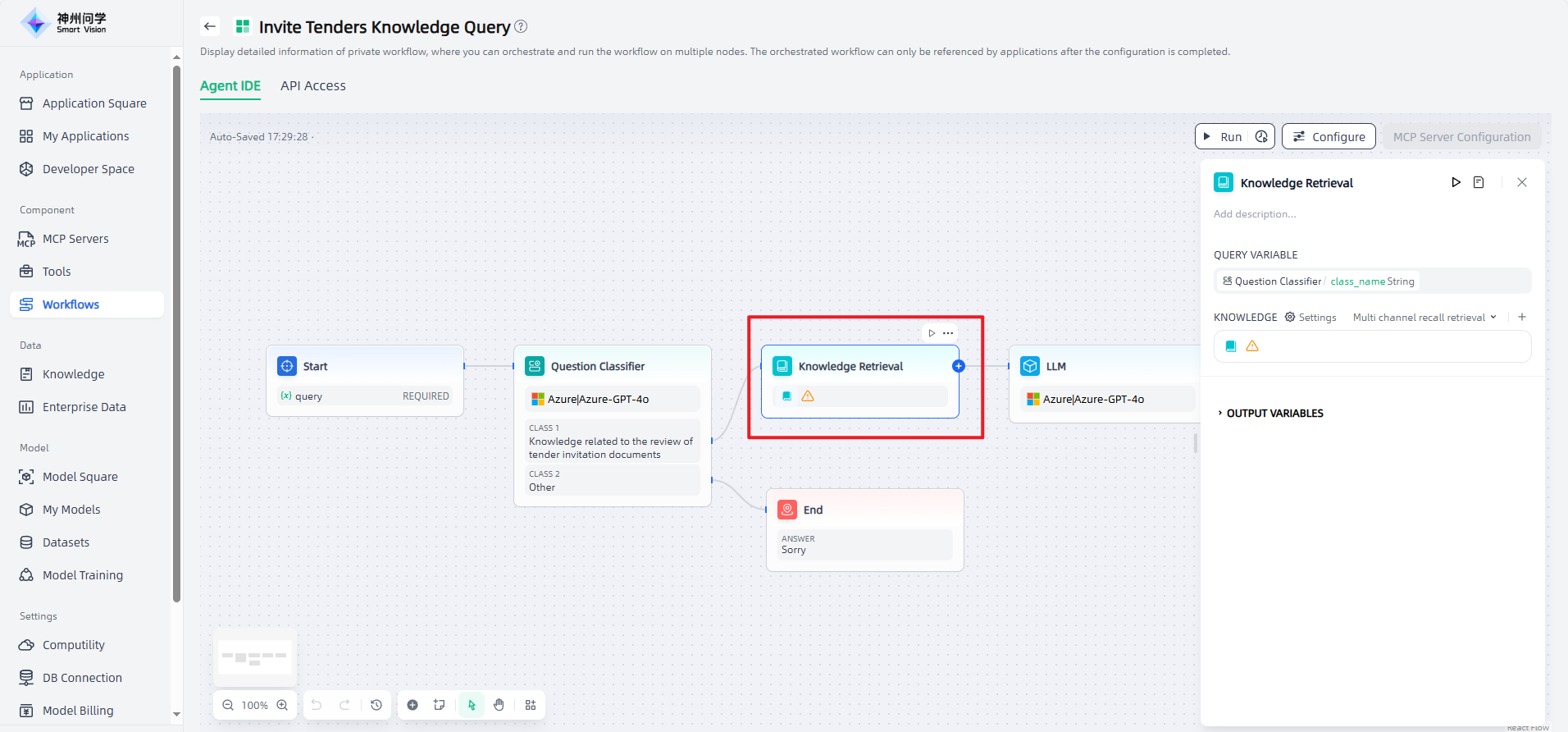Click the canvas minimap thumbnail

point(255,657)
